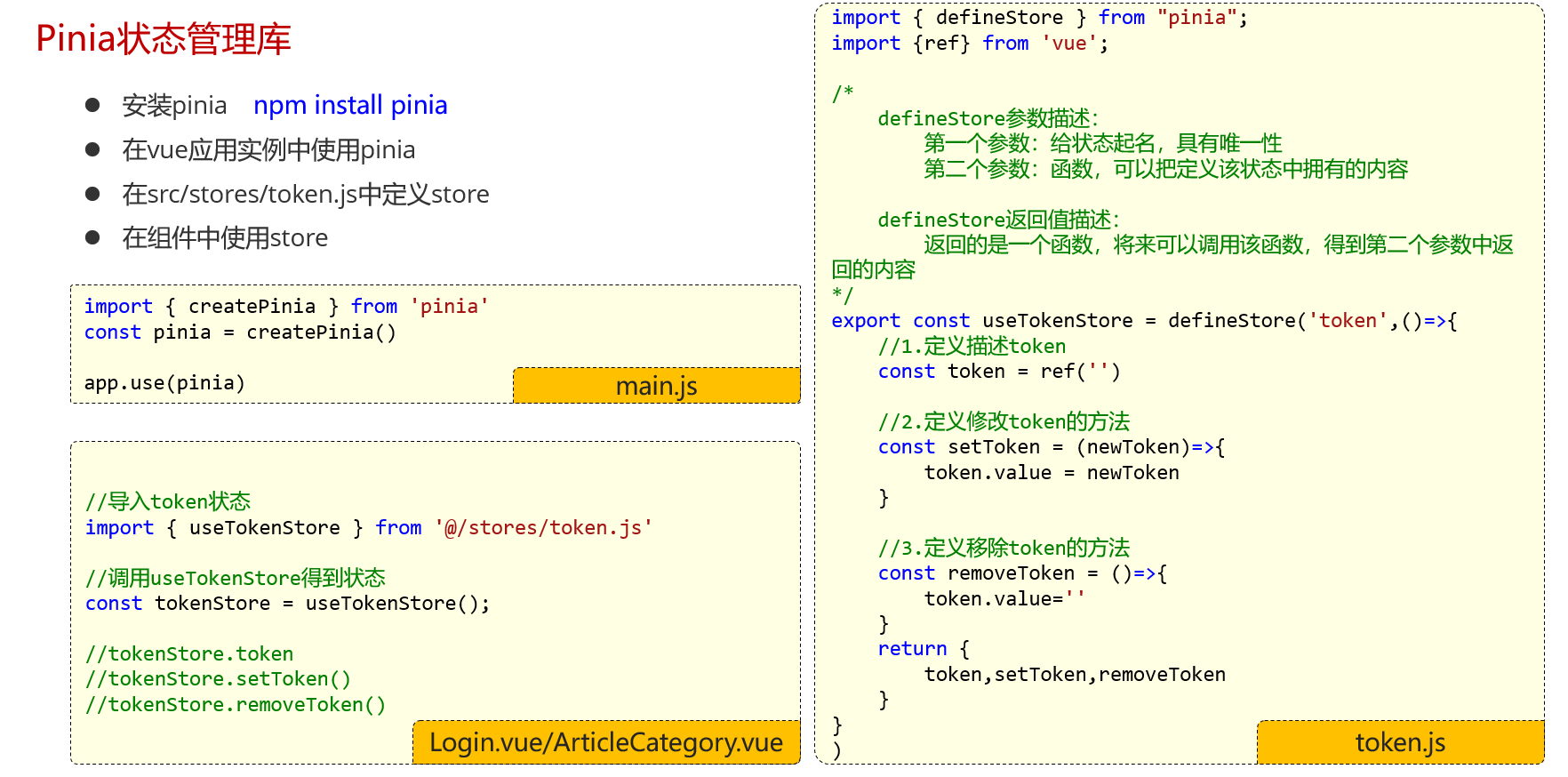The height and width of the screenshot is (777, 1568).
Task: Click the comment '//2.定义修改token的方法'
Action: 1004,422
